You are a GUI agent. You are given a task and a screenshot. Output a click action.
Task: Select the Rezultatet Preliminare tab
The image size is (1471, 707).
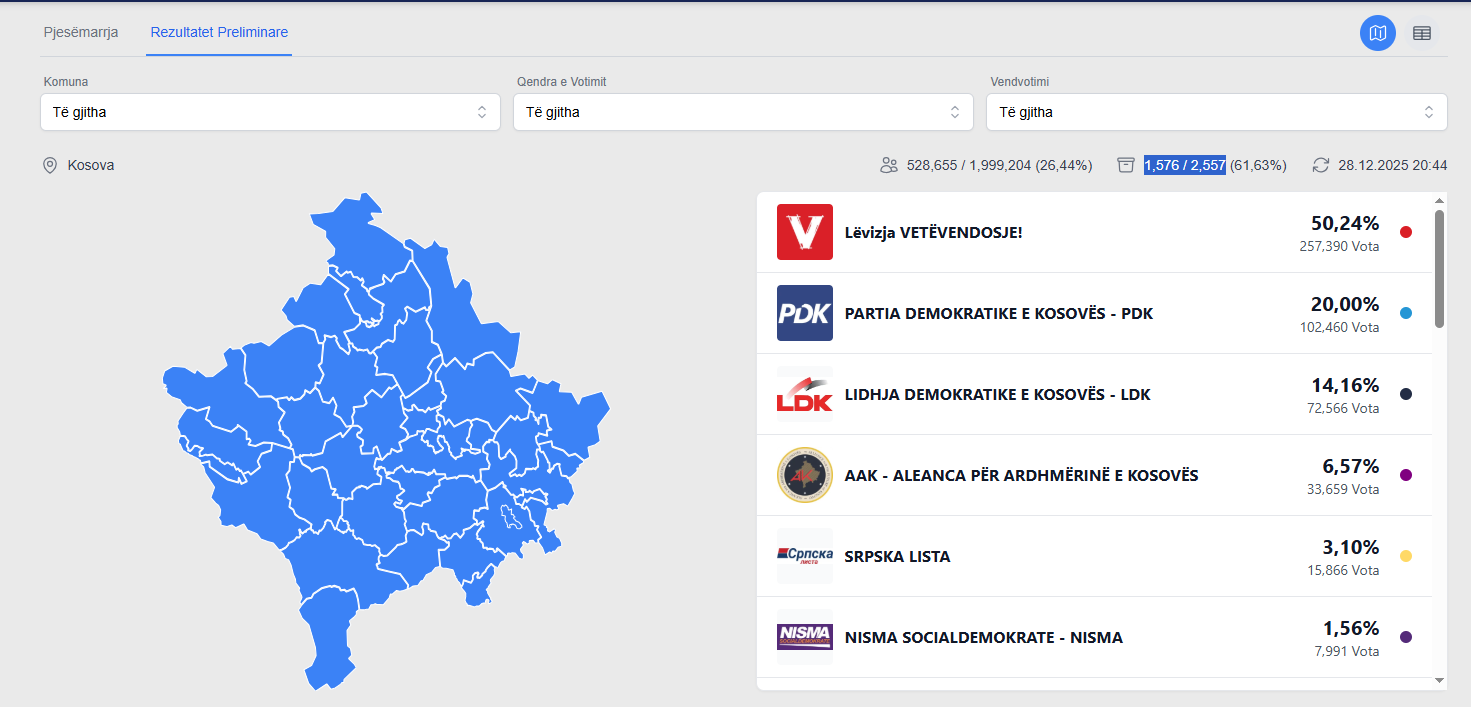(x=219, y=32)
